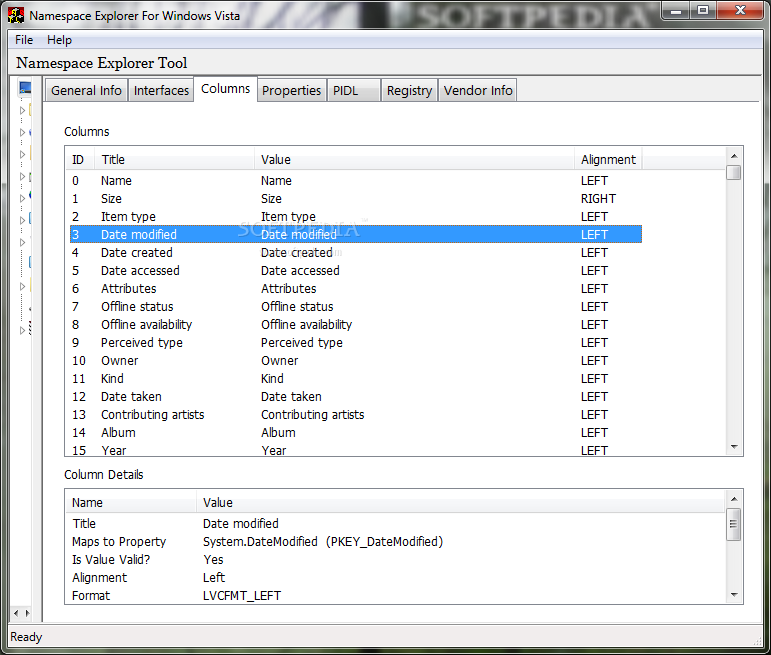Expand the topmost collapsed node in the tree

(22, 110)
